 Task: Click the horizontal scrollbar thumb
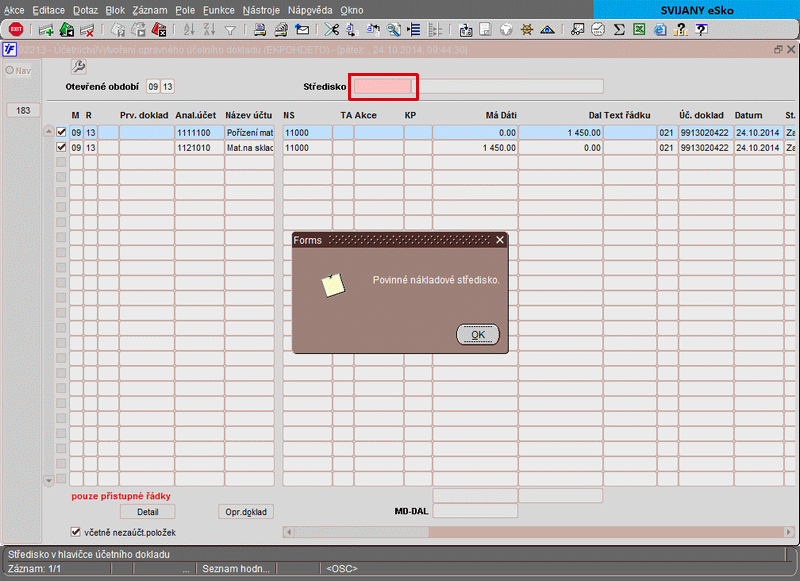(x=361, y=532)
